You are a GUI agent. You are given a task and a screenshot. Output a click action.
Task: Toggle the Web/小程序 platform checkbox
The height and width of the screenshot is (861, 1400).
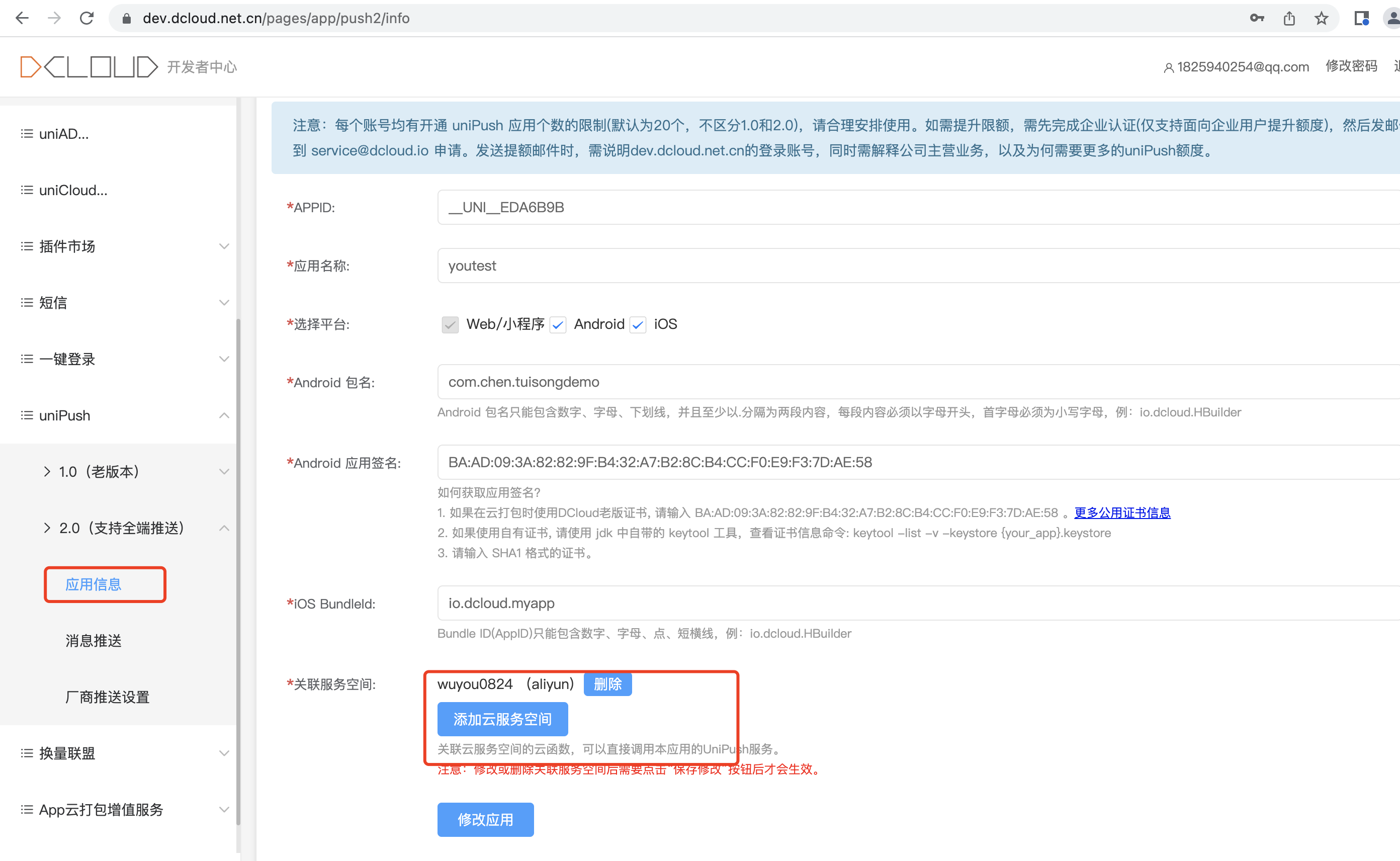point(450,325)
